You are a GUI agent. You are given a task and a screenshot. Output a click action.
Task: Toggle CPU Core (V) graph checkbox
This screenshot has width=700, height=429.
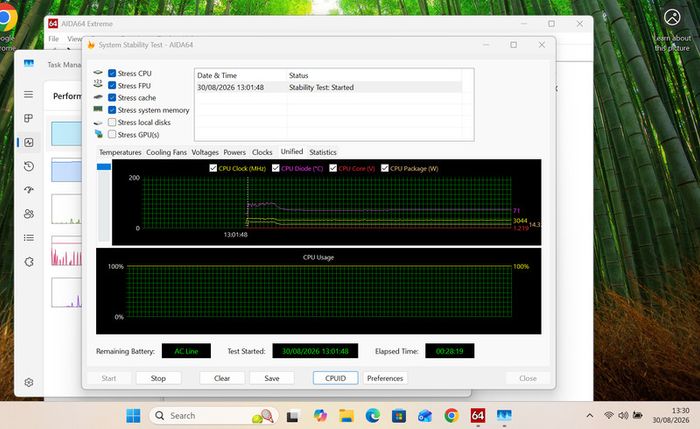pos(333,168)
